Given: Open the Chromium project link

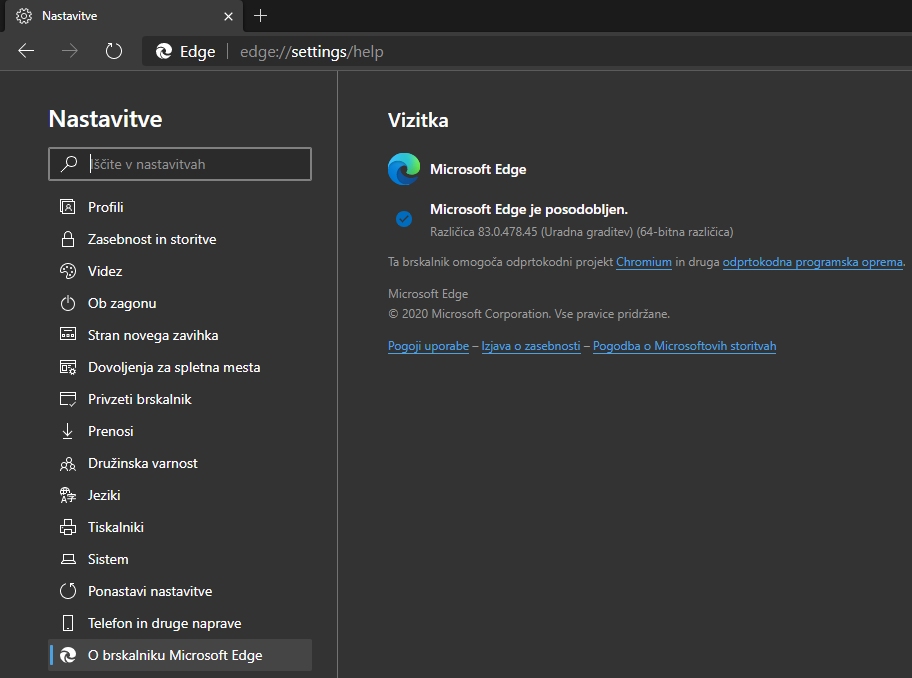Looking at the screenshot, I should pyautogui.click(x=644, y=262).
